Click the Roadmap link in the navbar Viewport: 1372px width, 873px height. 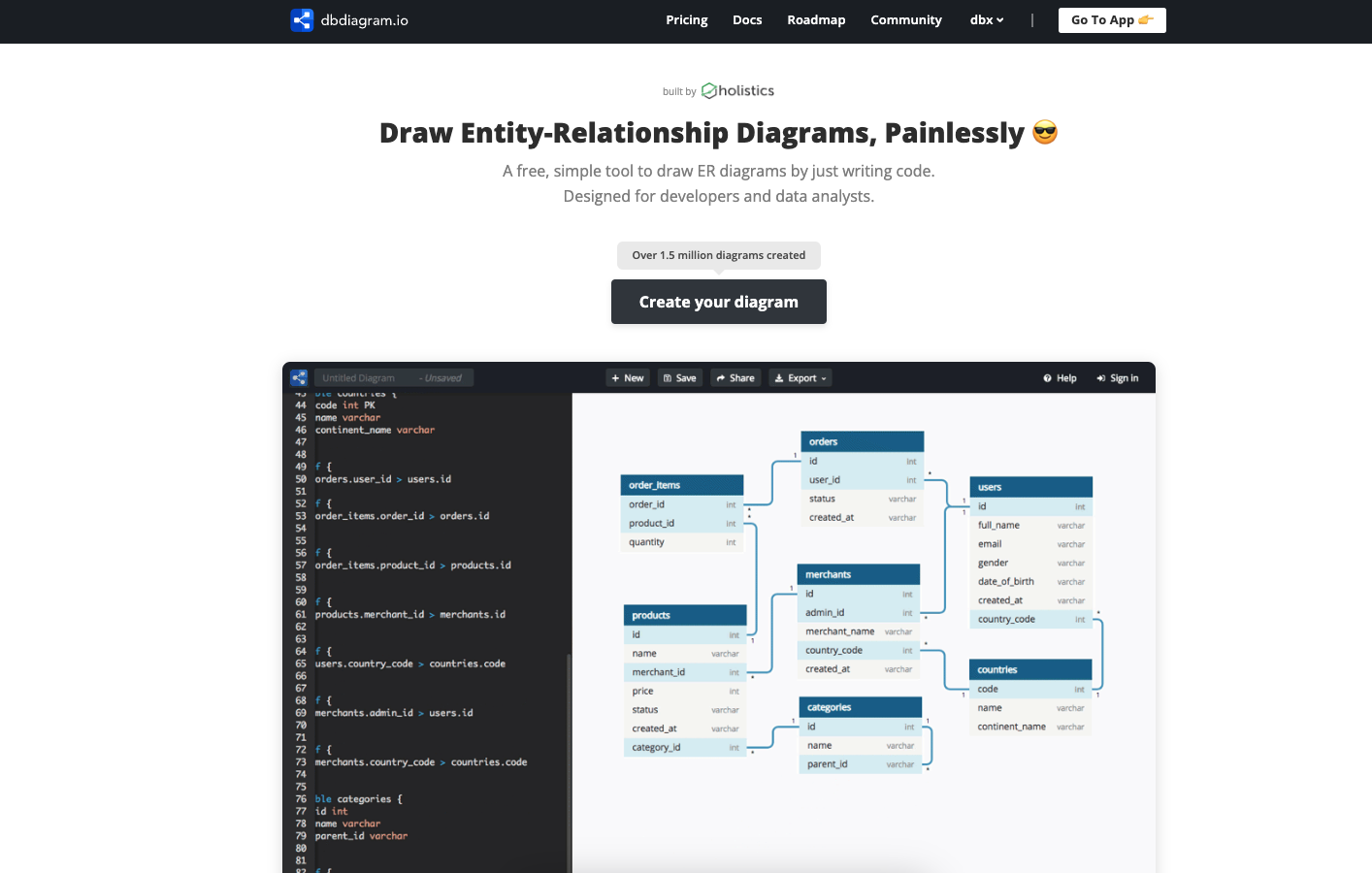[816, 19]
